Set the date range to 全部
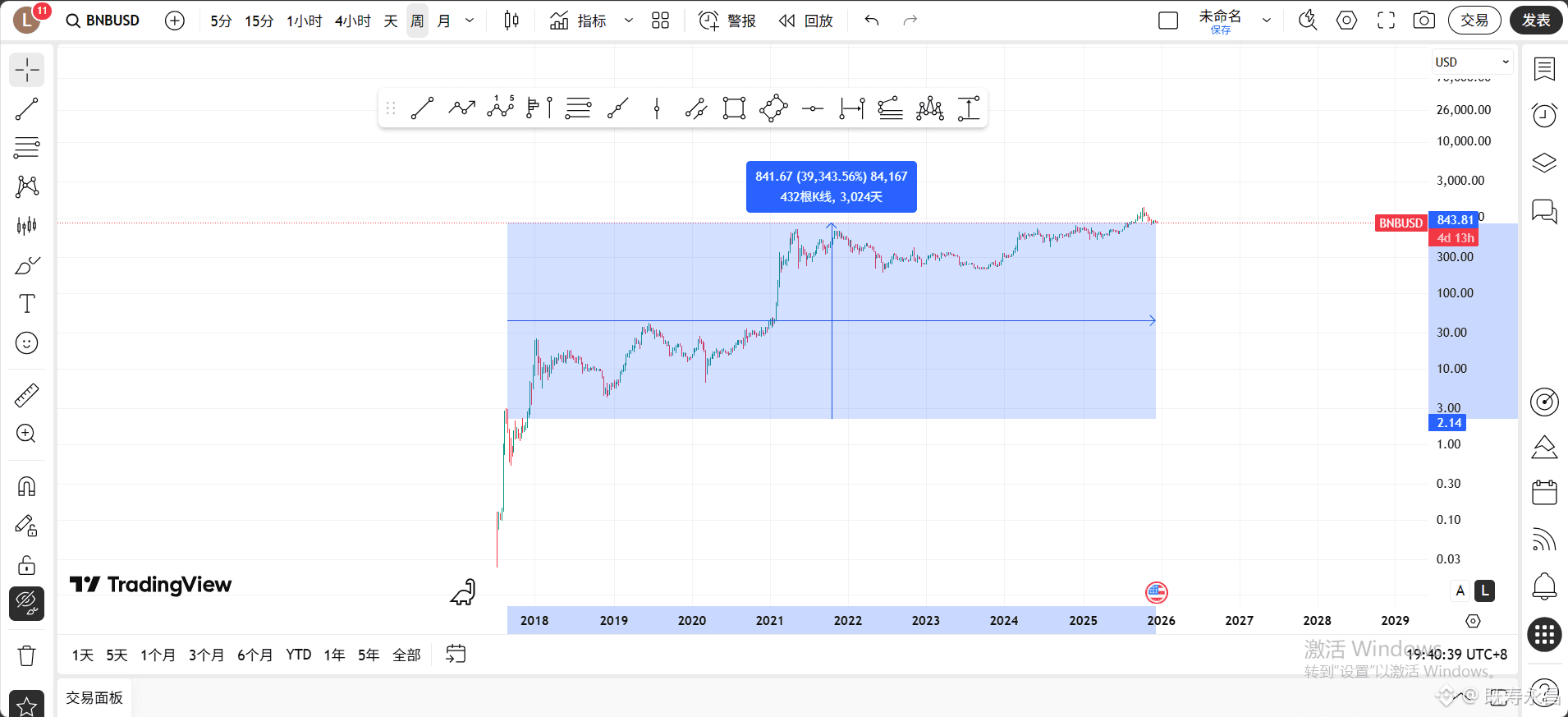 click(406, 655)
